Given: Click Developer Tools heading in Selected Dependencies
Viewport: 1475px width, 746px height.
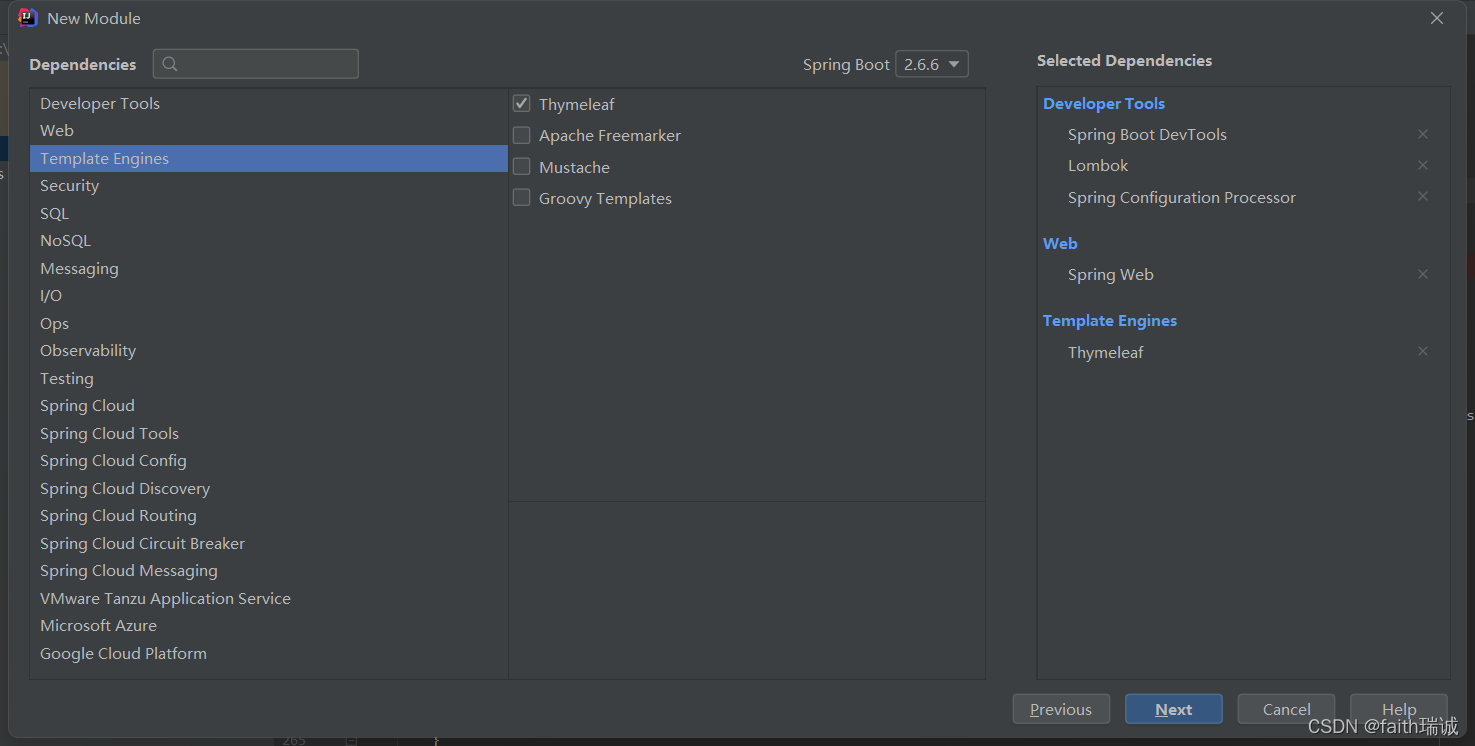Looking at the screenshot, I should 1104,104.
